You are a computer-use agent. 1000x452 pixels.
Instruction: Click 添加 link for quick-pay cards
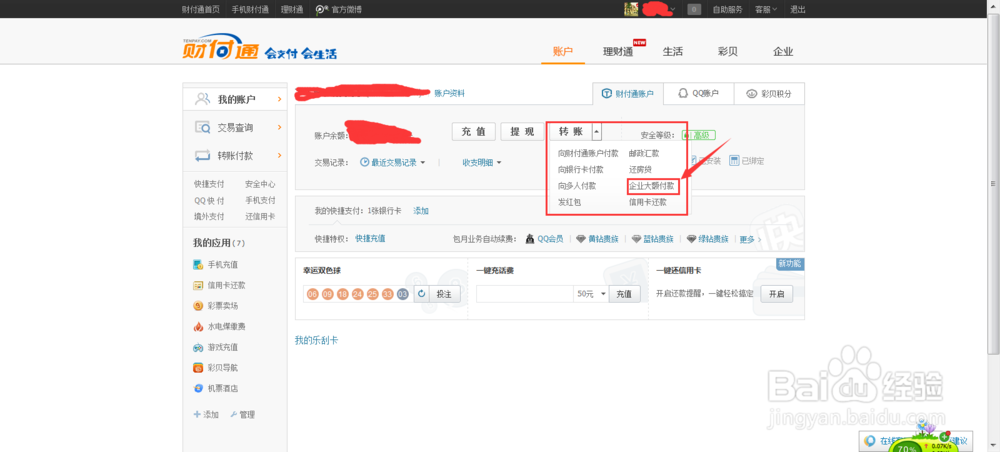[x=421, y=210]
